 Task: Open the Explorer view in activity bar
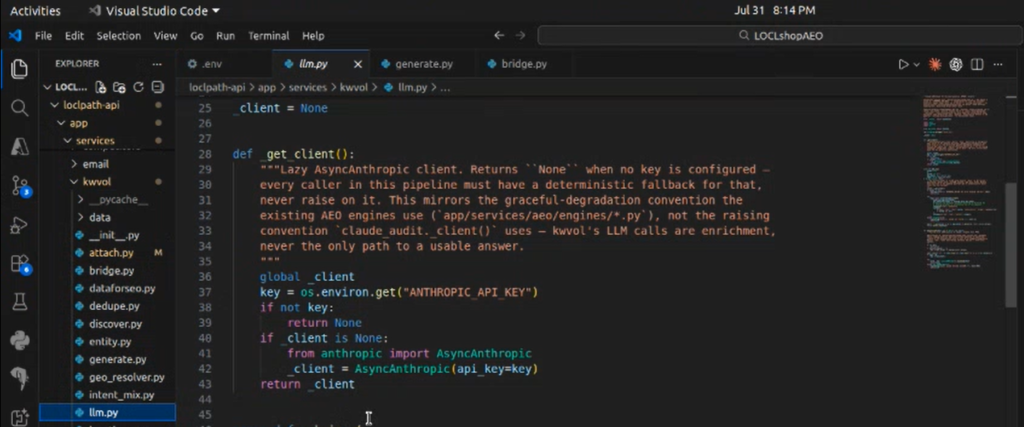pyautogui.click(x=20, y=69)
